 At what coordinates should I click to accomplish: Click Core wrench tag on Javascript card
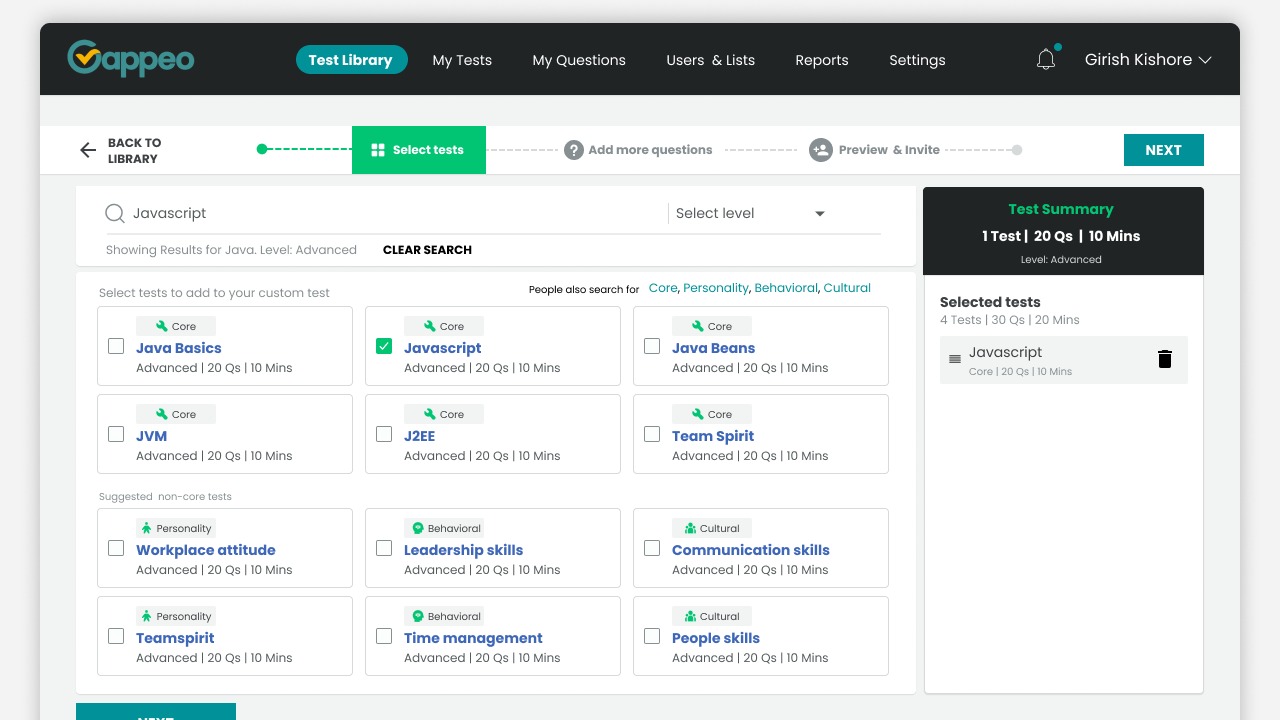point(444,326)
